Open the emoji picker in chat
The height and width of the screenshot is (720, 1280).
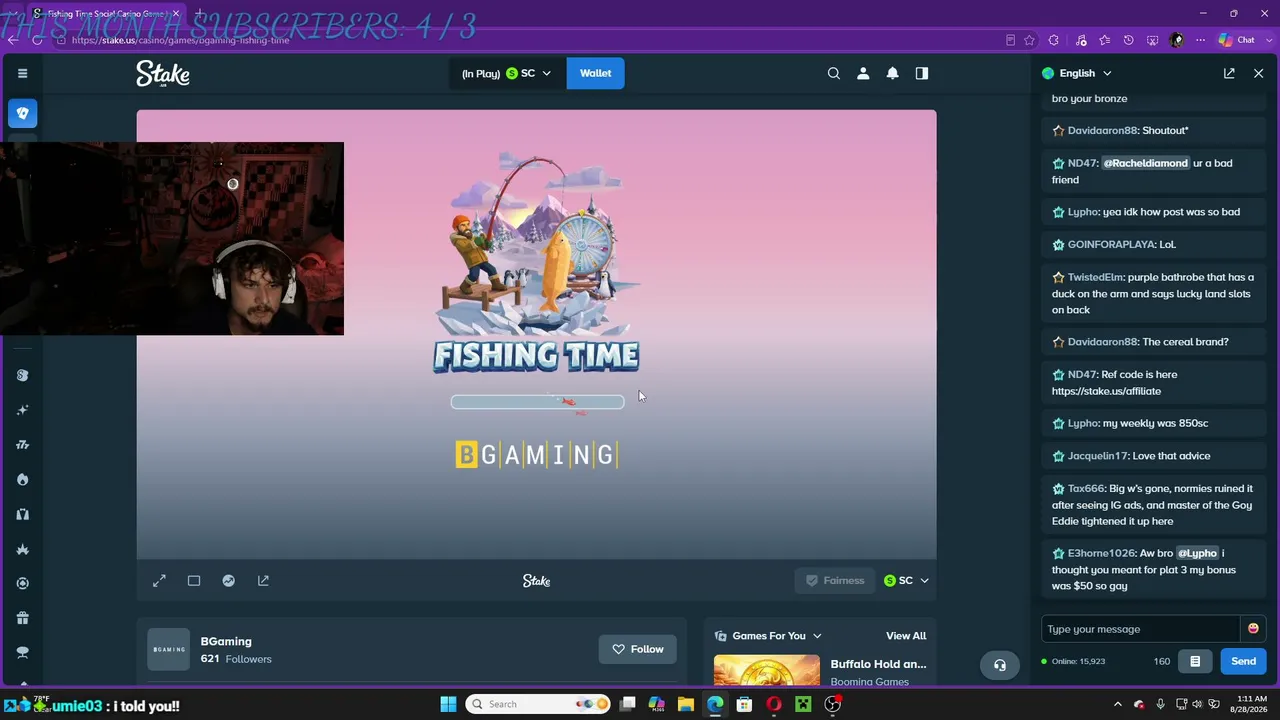pos(1252,628)
